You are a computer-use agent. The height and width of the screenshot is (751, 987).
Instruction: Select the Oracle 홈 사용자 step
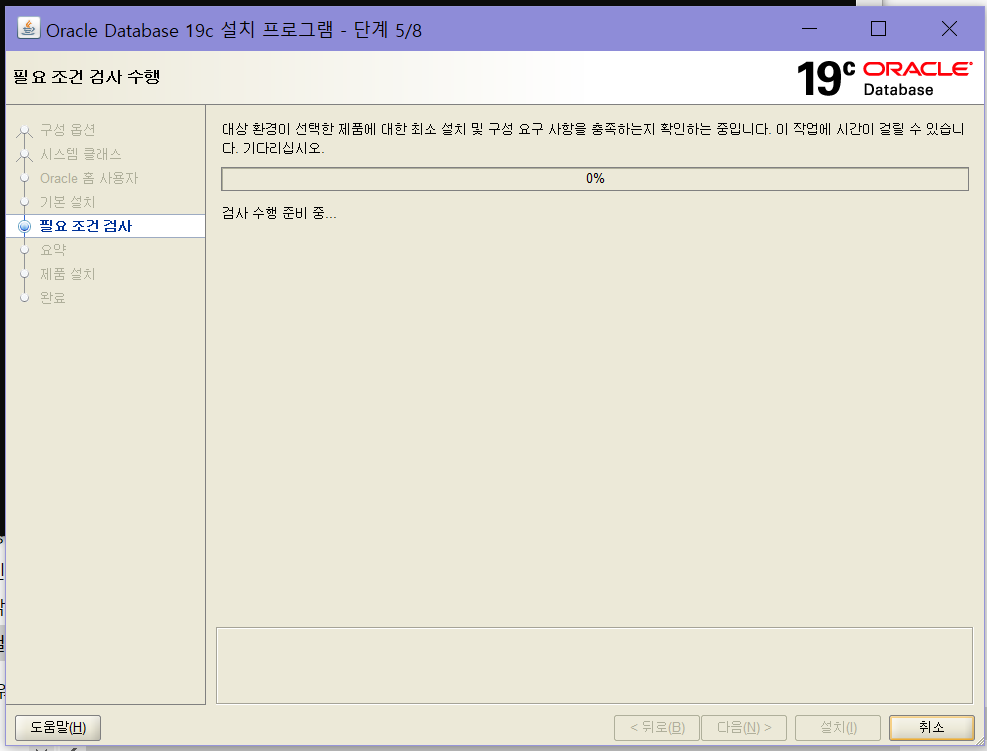click(89, 178)
